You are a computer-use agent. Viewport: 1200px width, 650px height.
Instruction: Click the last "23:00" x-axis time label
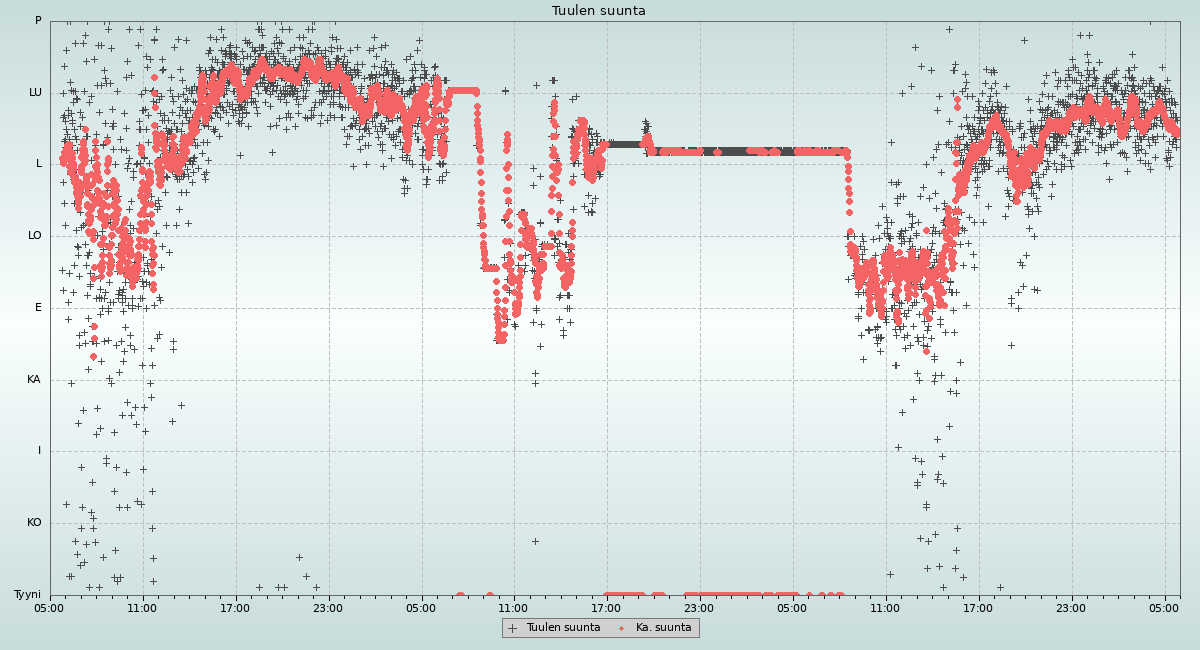[1071, 608]
